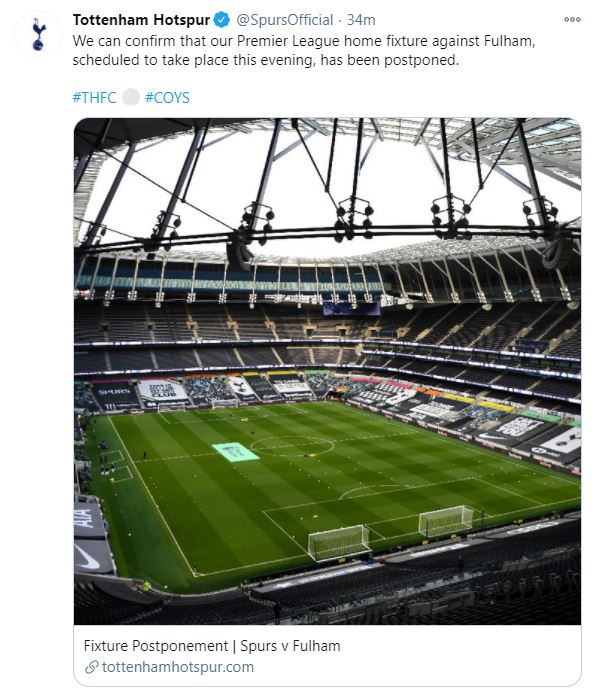Click the word 'postponed' in tweet text
Viewport: 595px width, 690px height.
click(421, 60)
